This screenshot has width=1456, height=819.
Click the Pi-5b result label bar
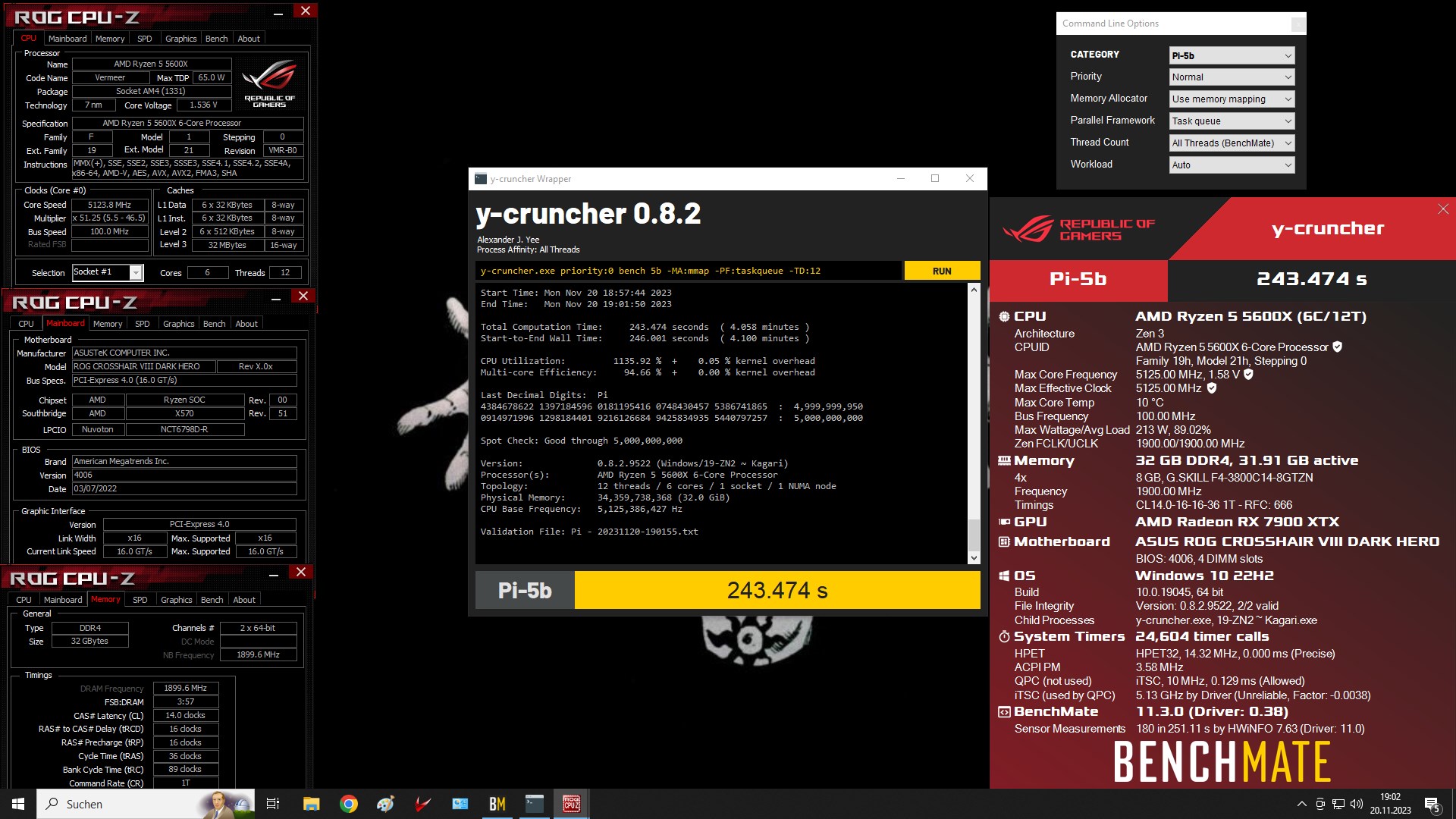pos(525,590)
